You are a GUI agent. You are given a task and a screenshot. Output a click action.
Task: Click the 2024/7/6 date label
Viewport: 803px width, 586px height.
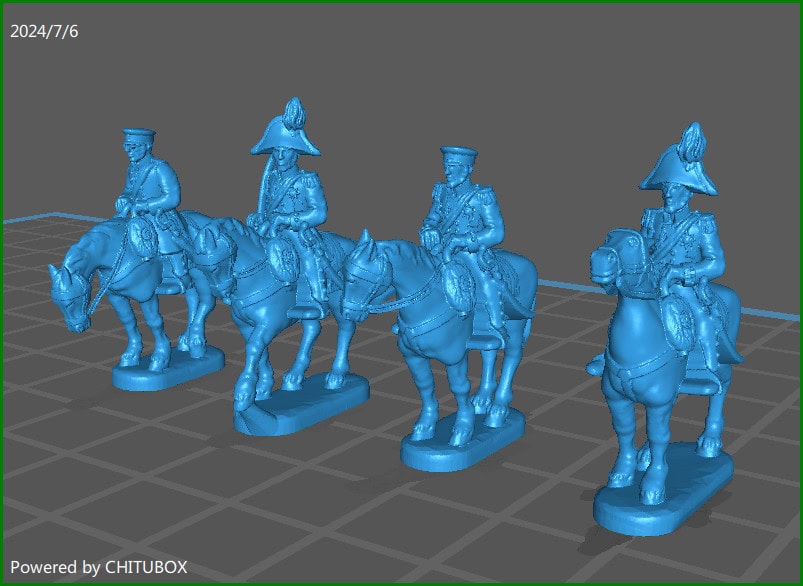tap(44, 30)
